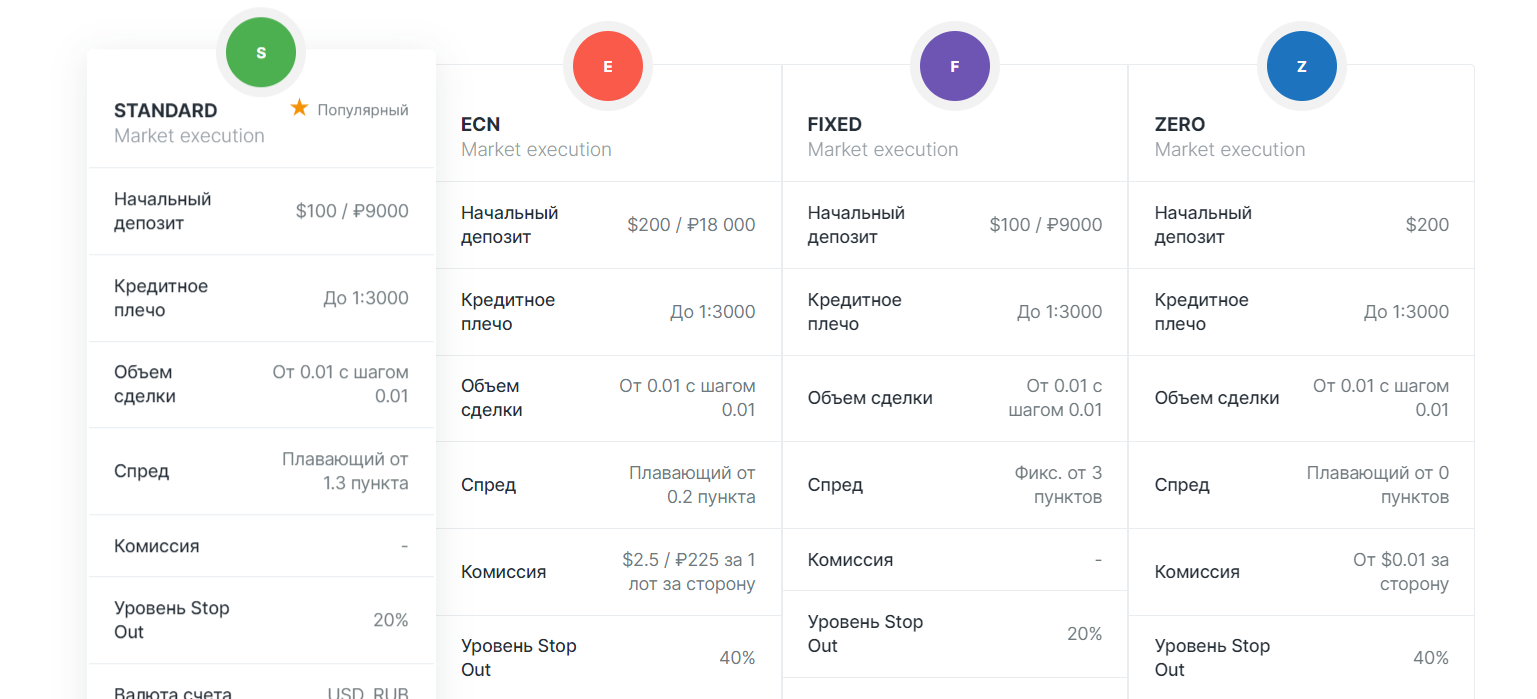Open the FIXED account heading

[834, 124]
